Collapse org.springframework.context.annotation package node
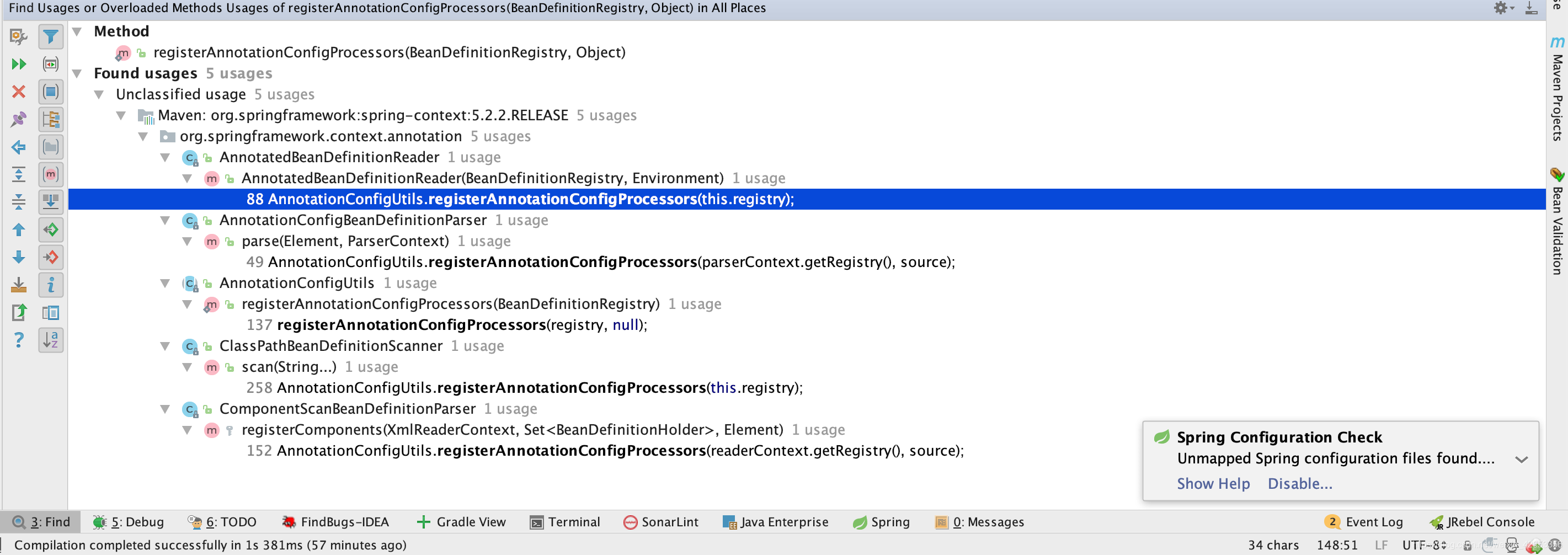 pos(143,136)
